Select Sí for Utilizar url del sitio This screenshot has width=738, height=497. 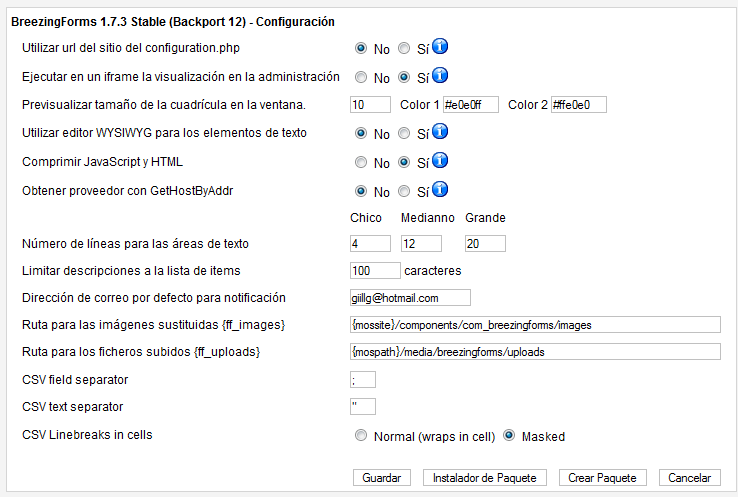click(404, 48)
